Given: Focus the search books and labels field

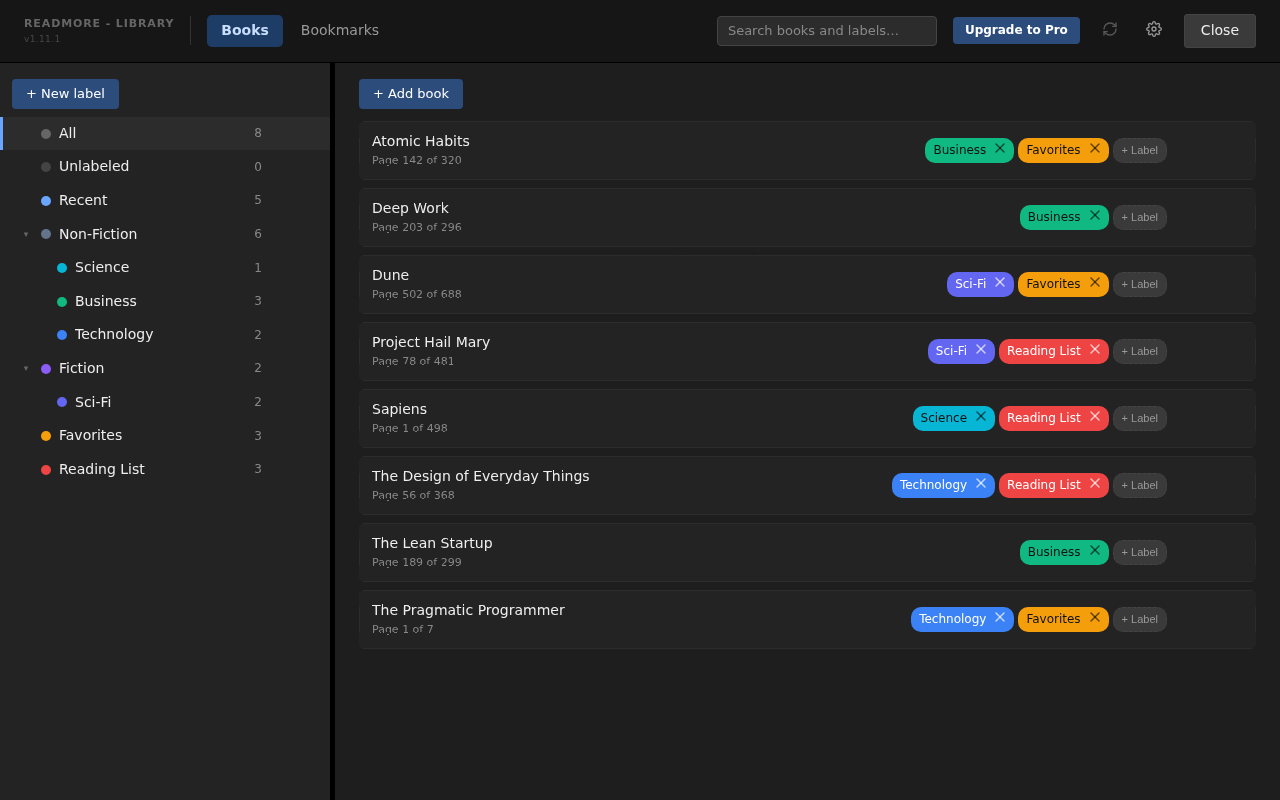Looking at the screenshot, I should point(827,31).
